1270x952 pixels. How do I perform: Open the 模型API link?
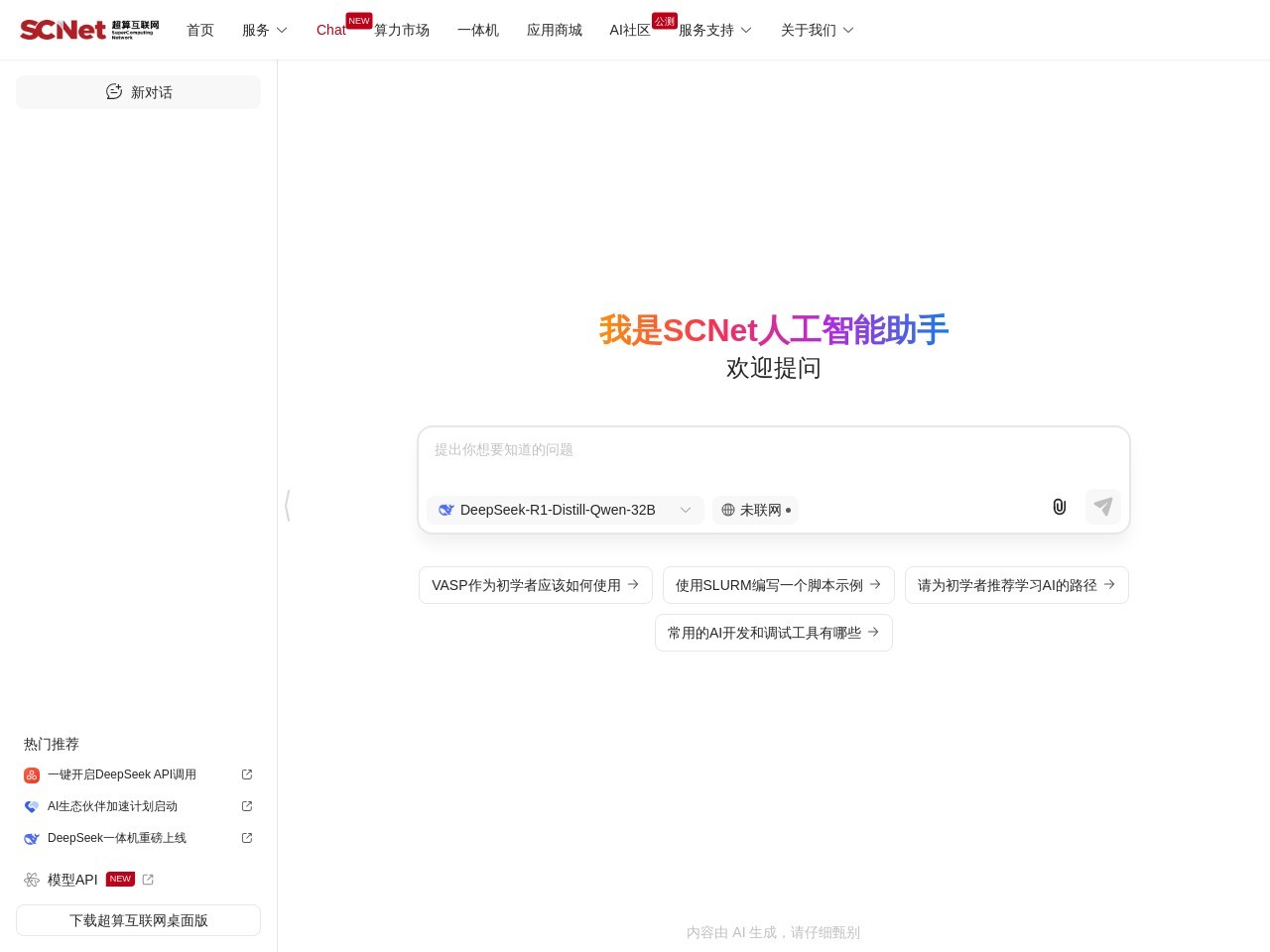click(x=72, y=880)
